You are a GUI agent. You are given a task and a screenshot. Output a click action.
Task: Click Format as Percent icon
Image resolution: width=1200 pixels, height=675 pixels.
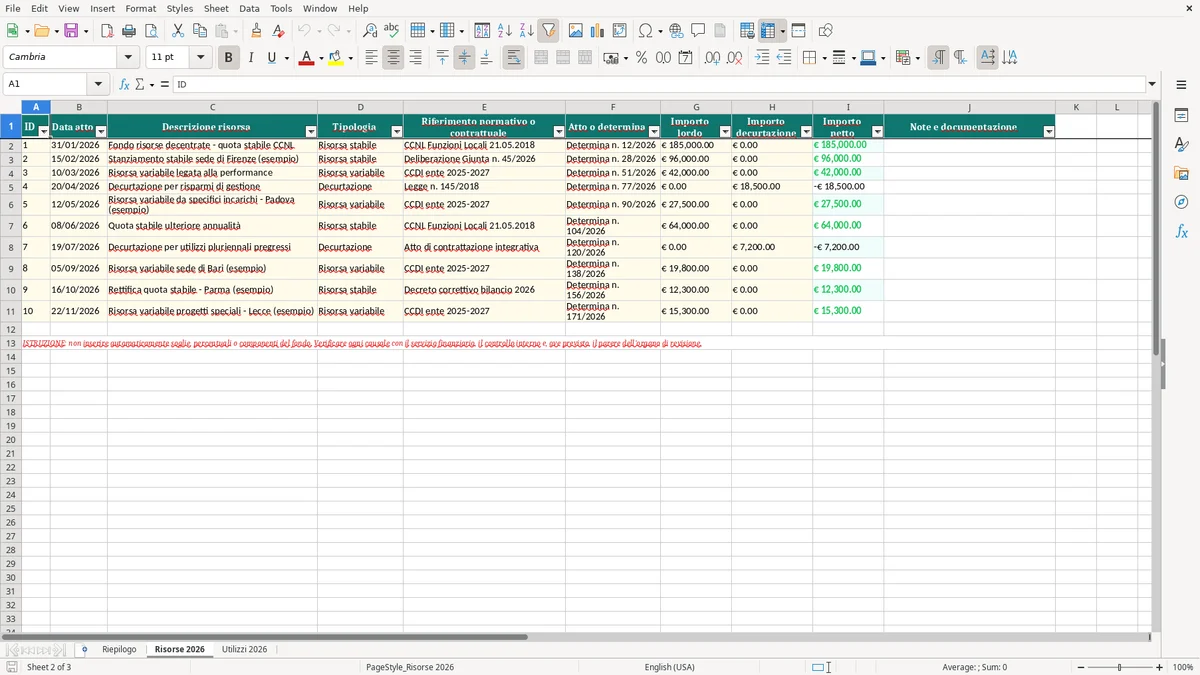tap(641, 58)
